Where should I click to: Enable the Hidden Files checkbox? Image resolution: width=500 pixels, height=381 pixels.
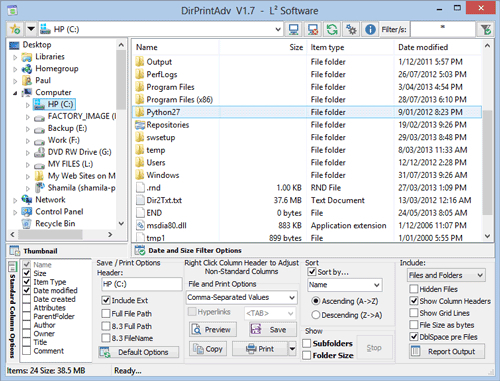coord(414,289)
